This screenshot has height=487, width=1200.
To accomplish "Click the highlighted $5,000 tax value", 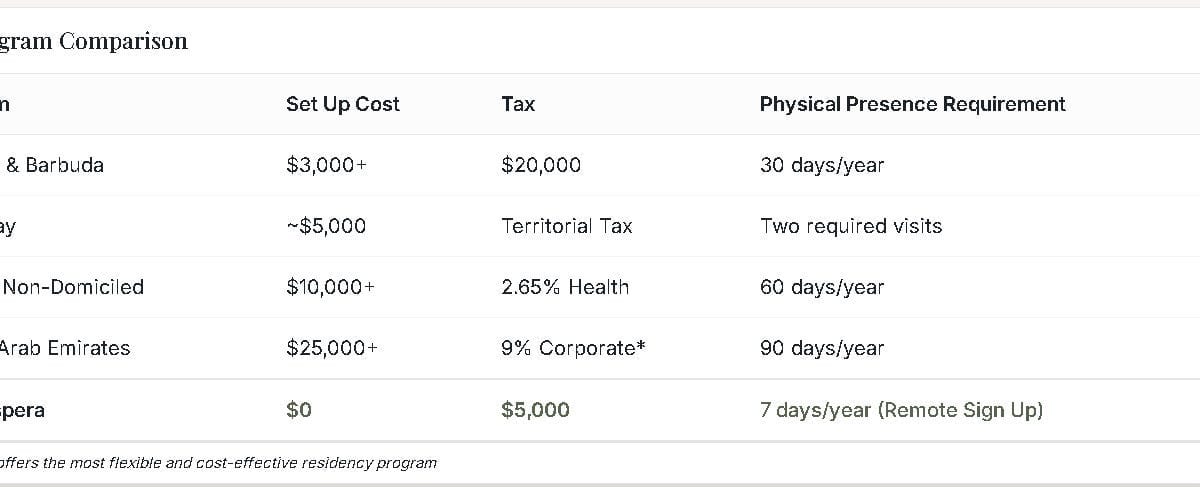I will [535, 410].
